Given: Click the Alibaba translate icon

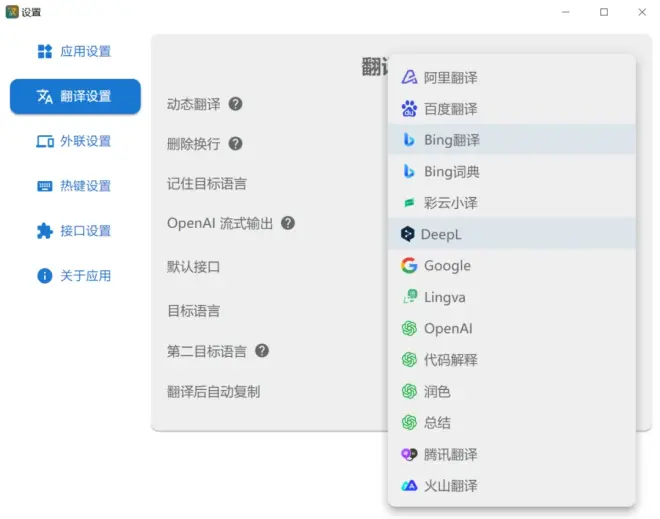Looking at the screenshot, I should (x=408, y=77).
